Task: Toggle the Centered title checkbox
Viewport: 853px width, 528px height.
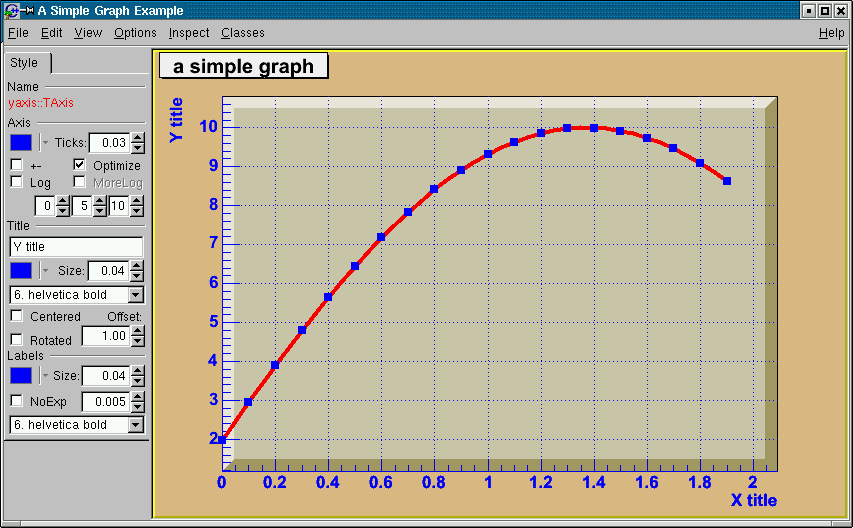Action: [16, 316]
